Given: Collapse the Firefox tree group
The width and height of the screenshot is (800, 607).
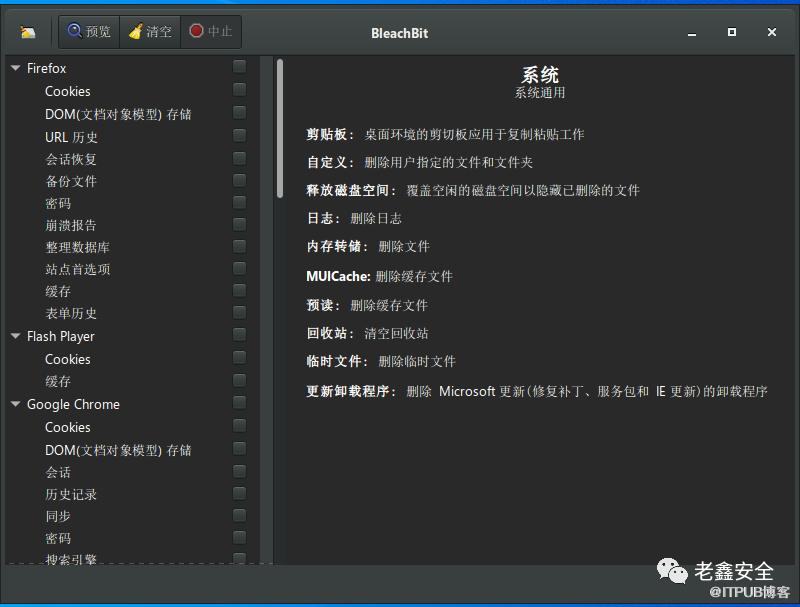Looking at the screenshot, I should tap(16, 68).
